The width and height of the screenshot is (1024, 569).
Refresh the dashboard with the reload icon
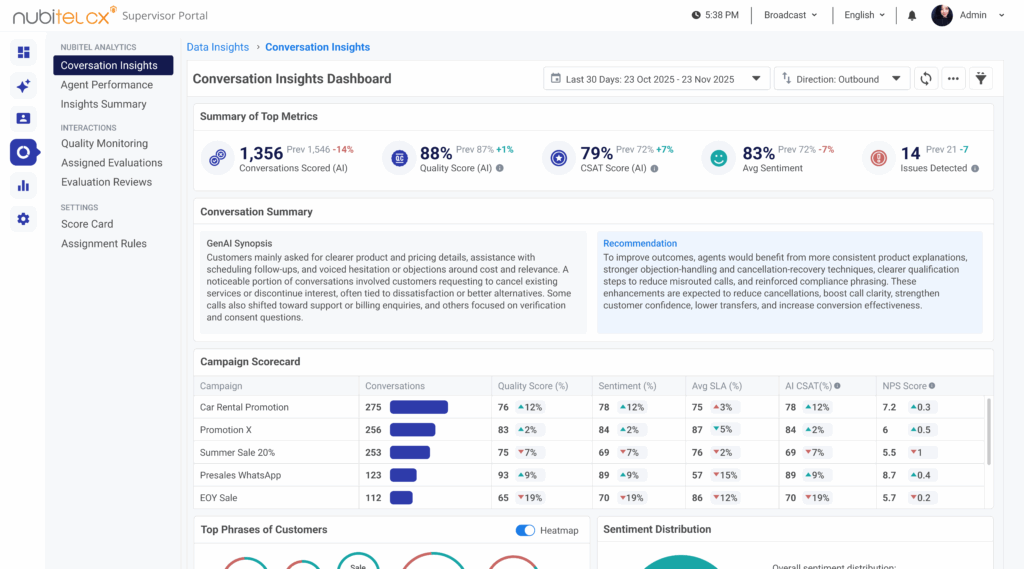tap(926, 79)
